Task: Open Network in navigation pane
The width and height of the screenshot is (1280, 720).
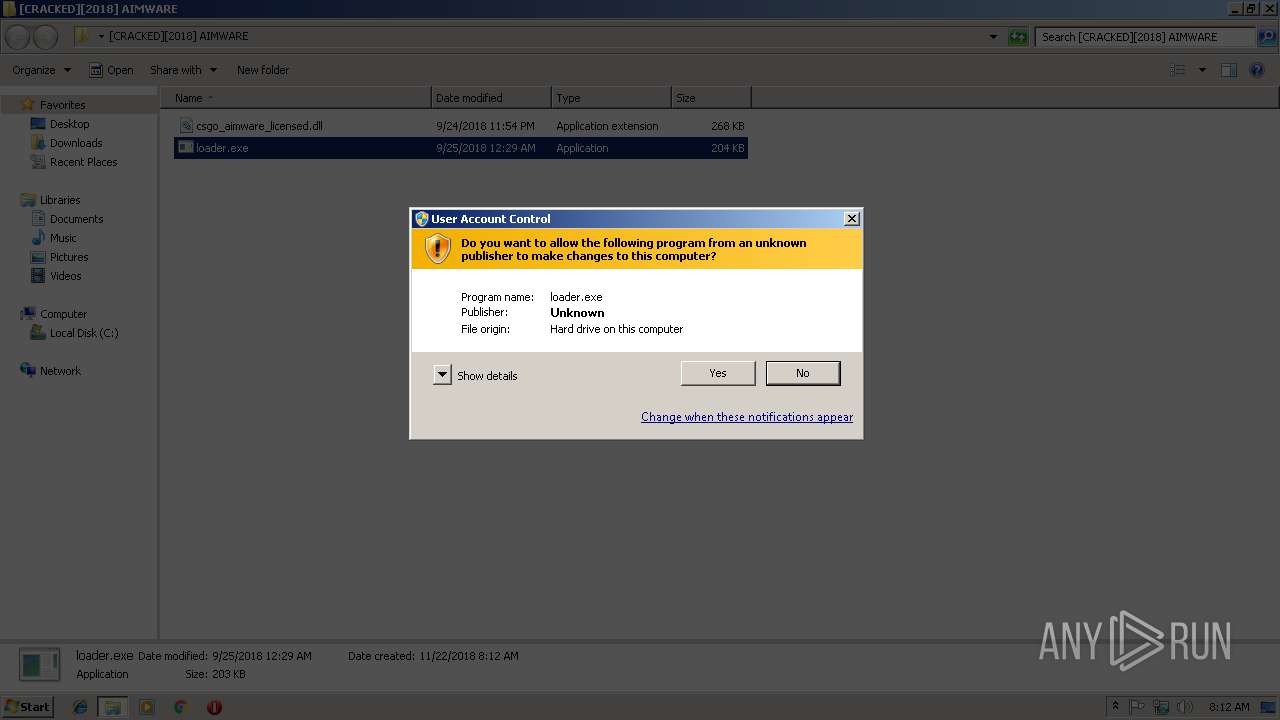Action: (x=60, y=371)
